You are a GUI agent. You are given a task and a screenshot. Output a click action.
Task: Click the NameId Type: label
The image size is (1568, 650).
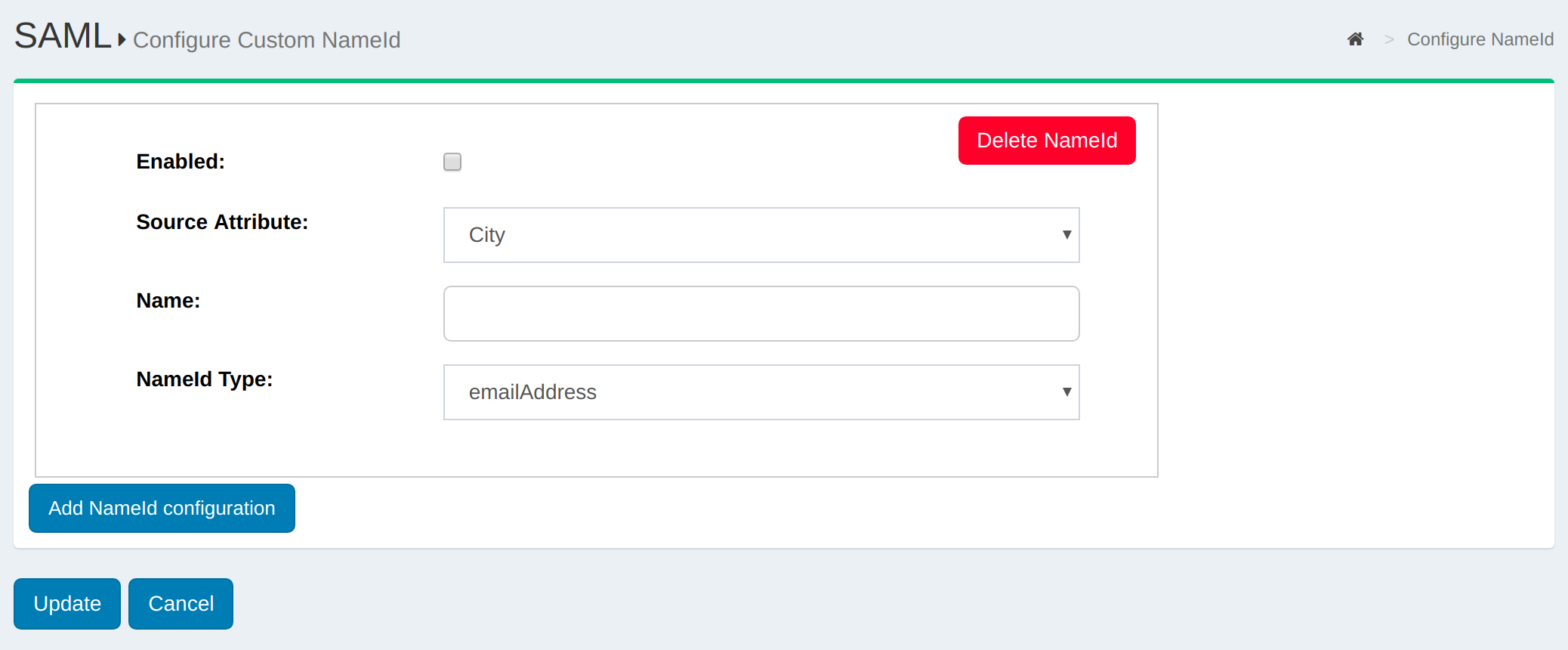(x=204, y=379)
